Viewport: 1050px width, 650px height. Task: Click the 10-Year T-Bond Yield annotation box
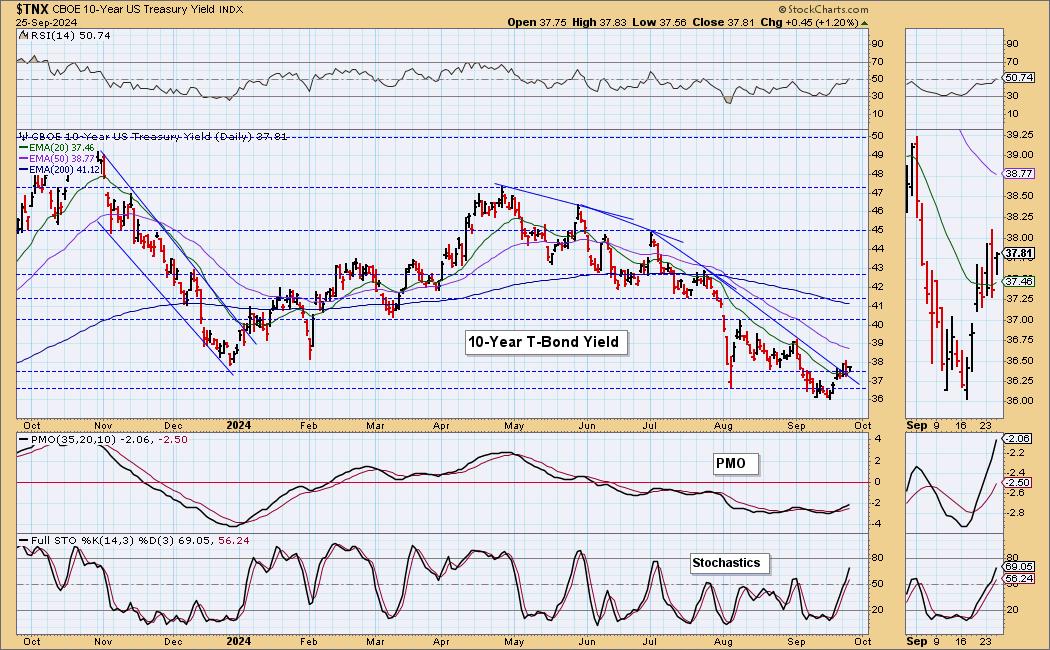pos(546,342)
